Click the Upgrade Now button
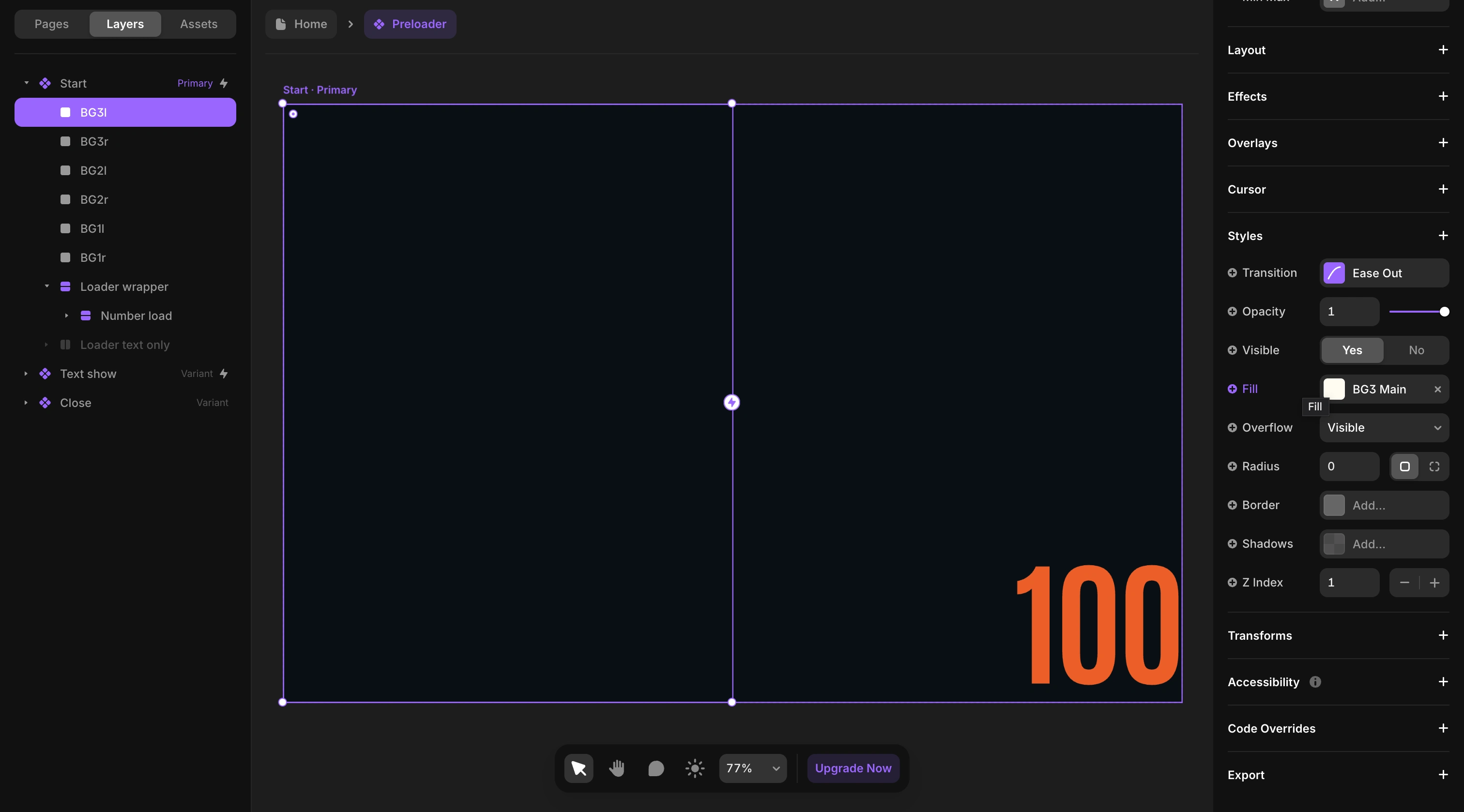1464x812 pixels. tap(853, 768)
